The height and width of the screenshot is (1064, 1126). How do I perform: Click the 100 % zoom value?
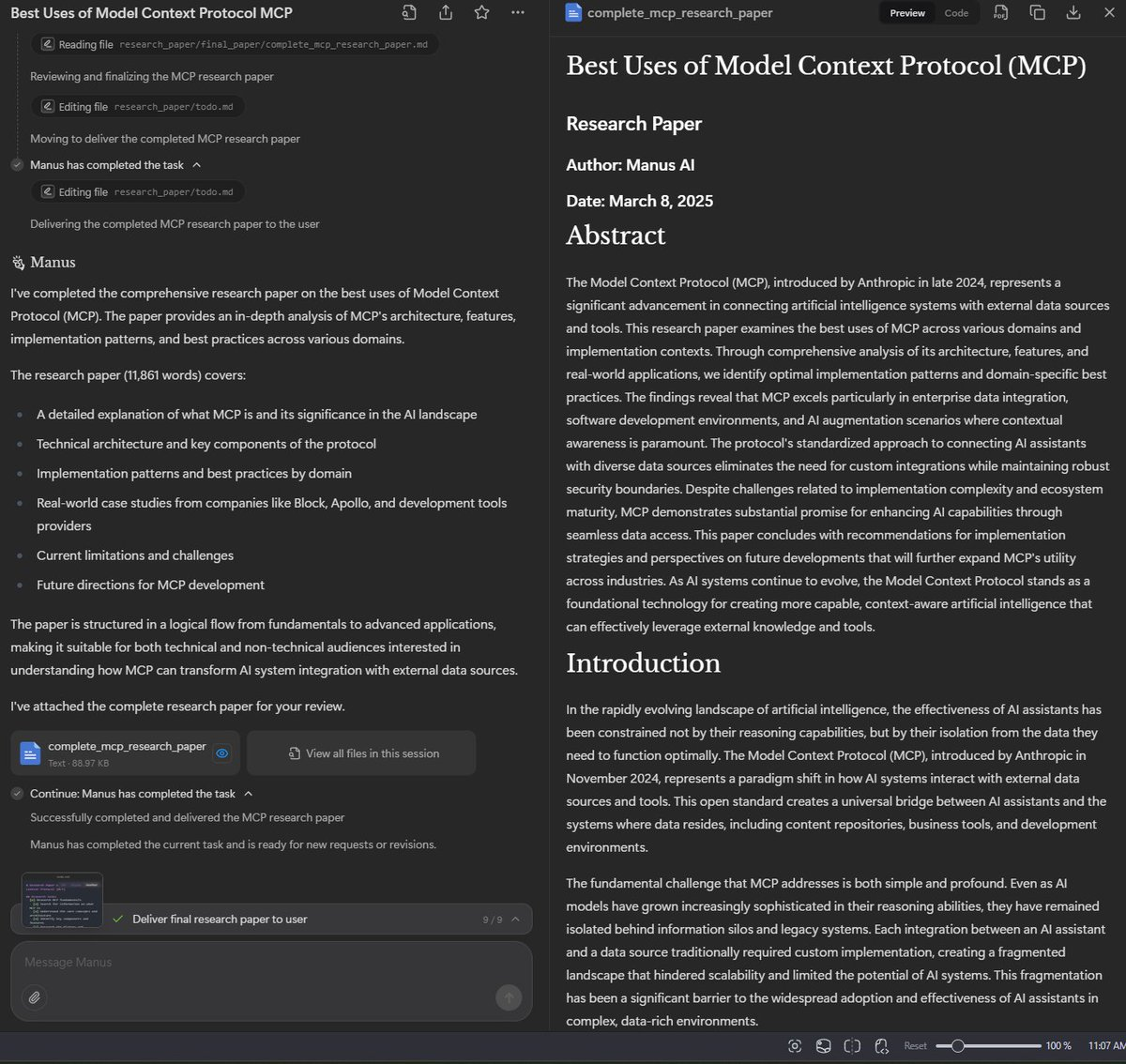pos(1058,1046)
